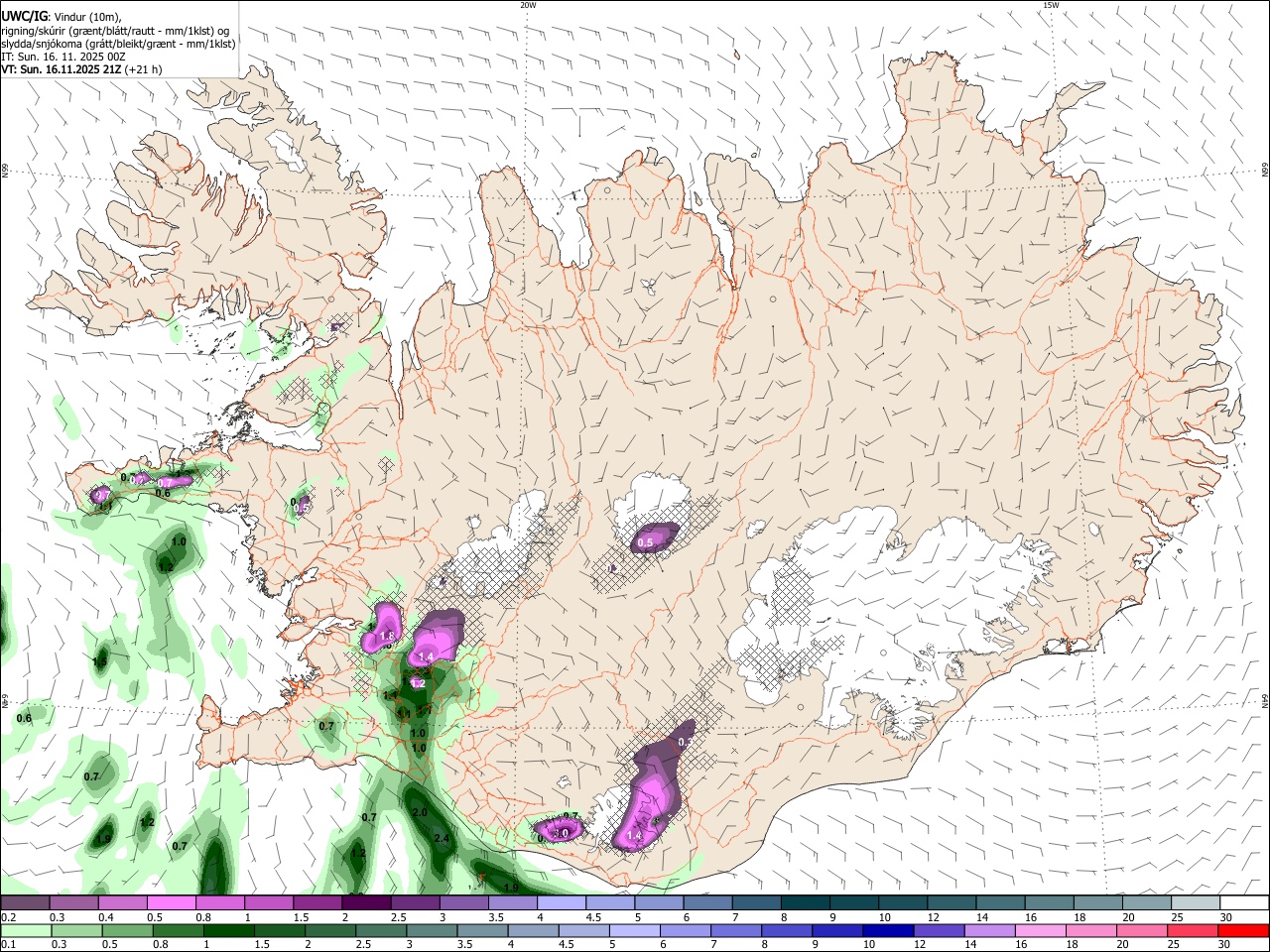Click the 0.5 value on the Hofsjökull glacier patch
This screenshot has width=1270, height=952.
[645, 542]
